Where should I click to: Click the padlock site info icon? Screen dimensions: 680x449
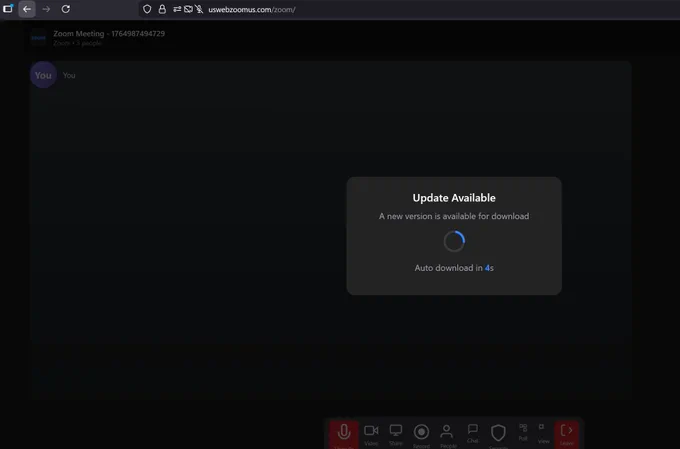pyautogui.click(x=162, y=9)
